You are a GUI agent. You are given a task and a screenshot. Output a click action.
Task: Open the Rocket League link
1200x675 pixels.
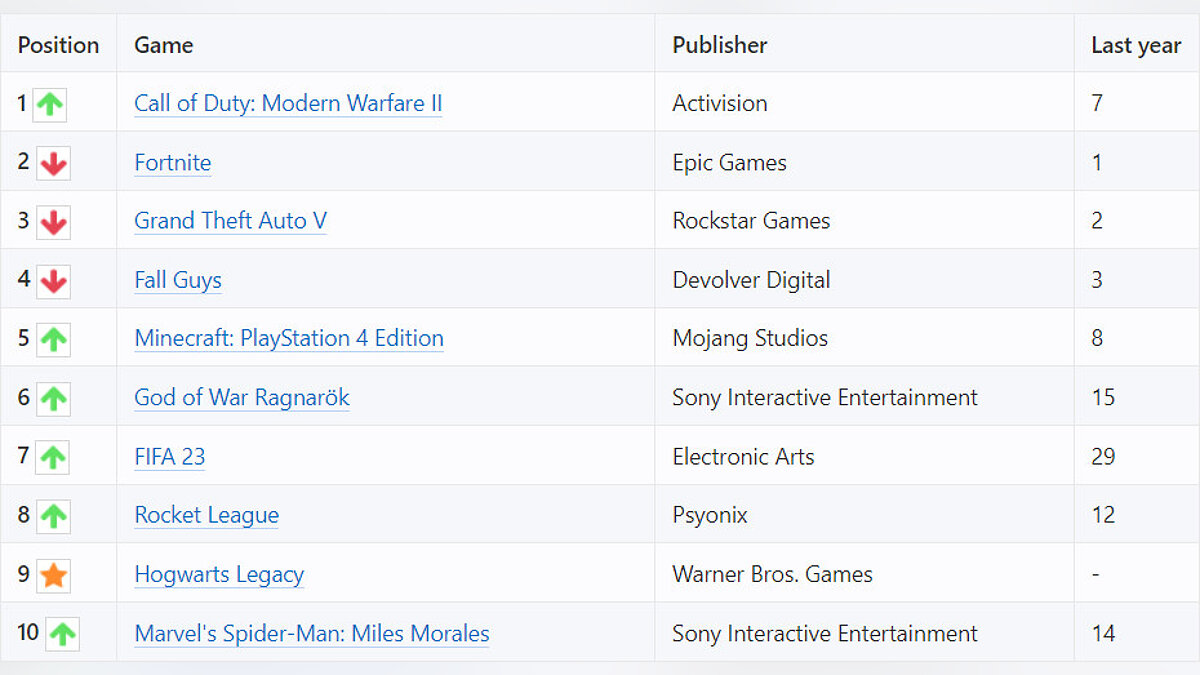pyautogui.click(x=207, y=515)
